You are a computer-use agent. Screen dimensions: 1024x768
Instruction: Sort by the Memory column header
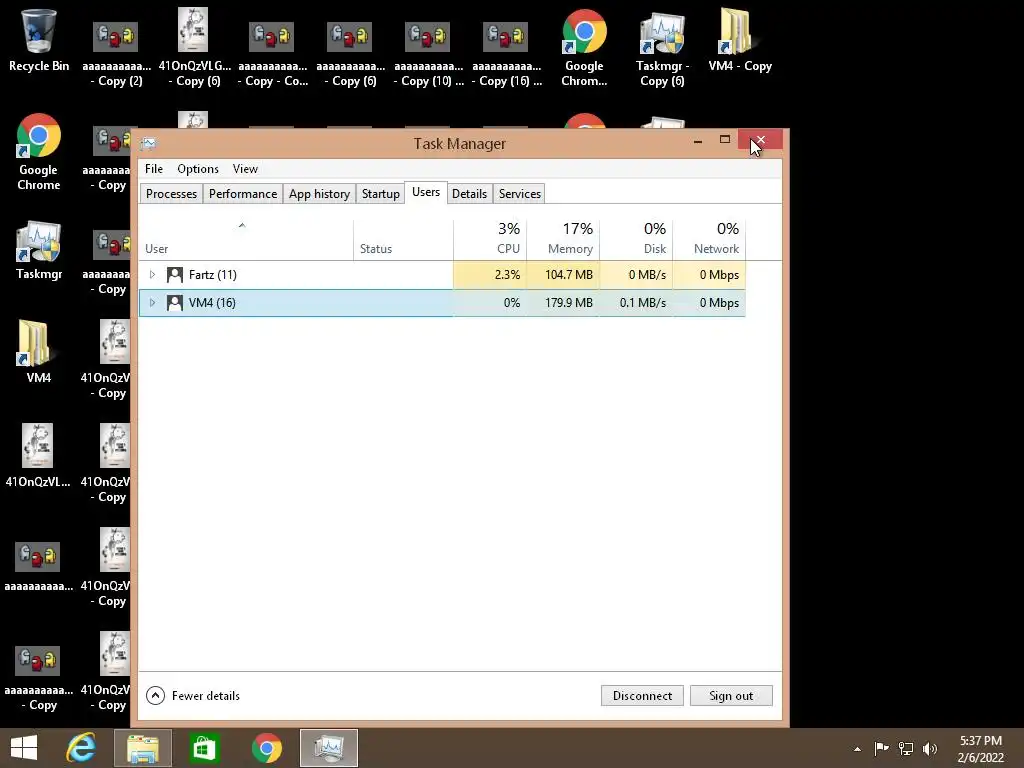[563, 240]
